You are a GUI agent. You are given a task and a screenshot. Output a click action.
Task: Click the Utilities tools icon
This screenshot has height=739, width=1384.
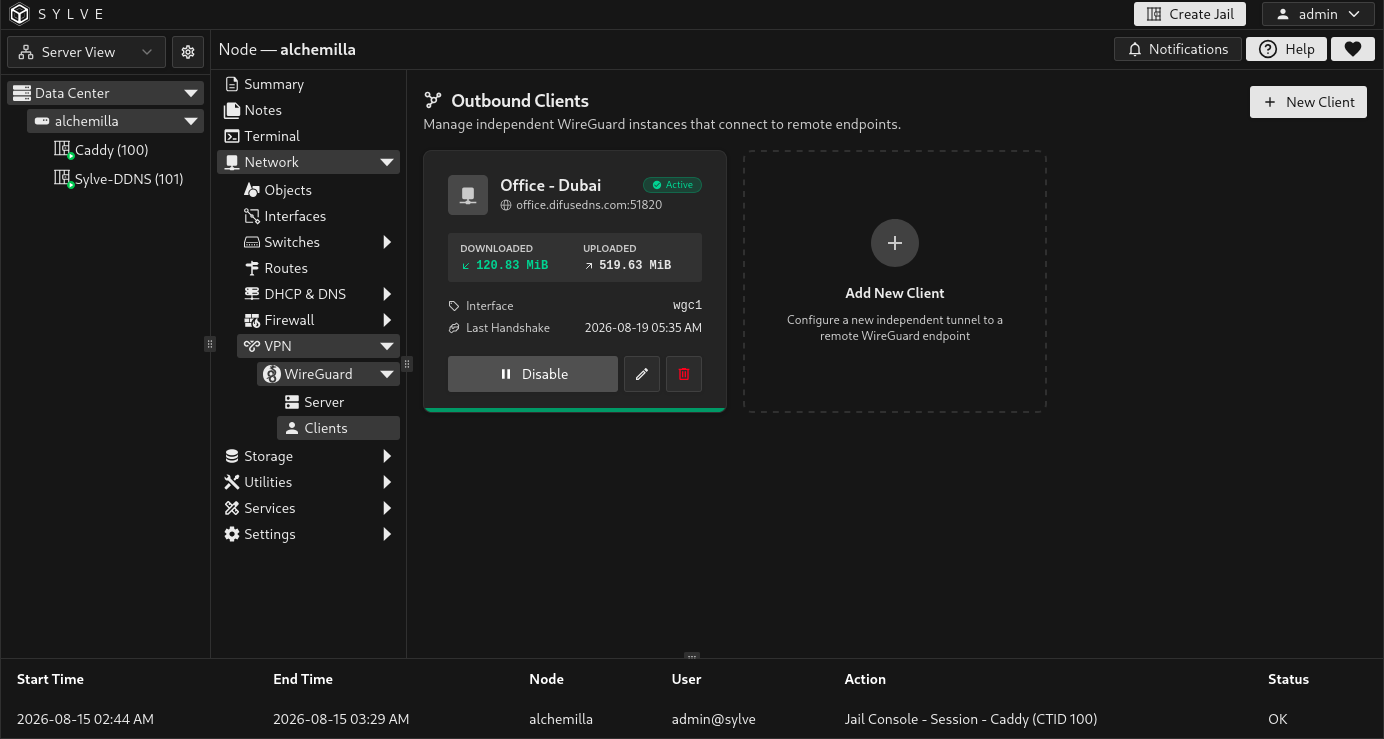point(232,482)
